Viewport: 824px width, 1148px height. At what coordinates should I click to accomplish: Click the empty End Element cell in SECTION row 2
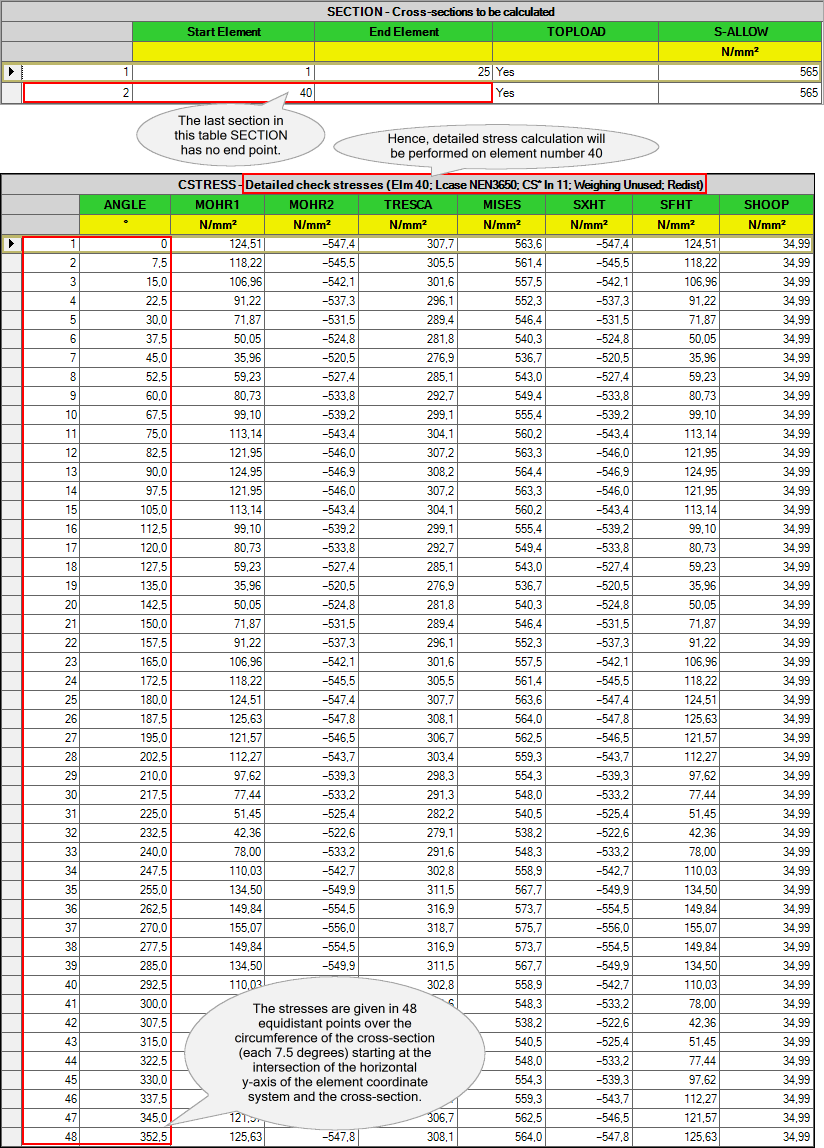click(403, 93)
